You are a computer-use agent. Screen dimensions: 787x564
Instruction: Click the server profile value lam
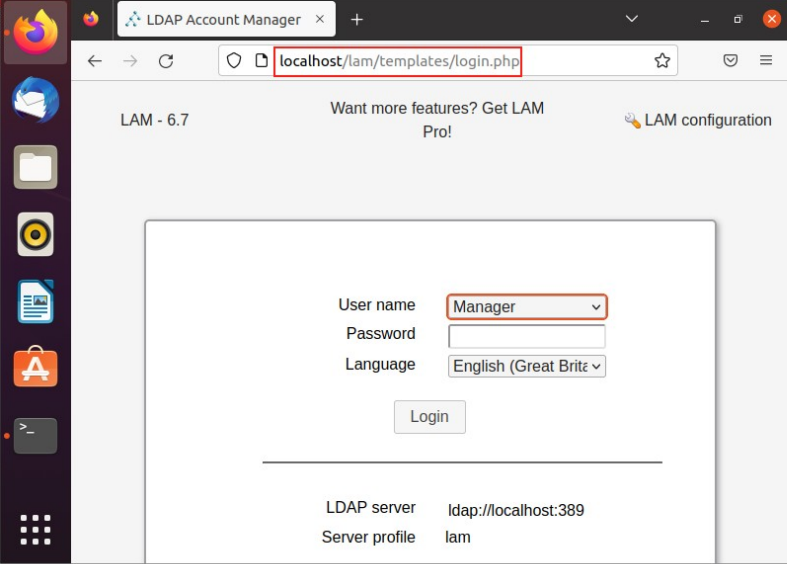click(x=458, y=537)
